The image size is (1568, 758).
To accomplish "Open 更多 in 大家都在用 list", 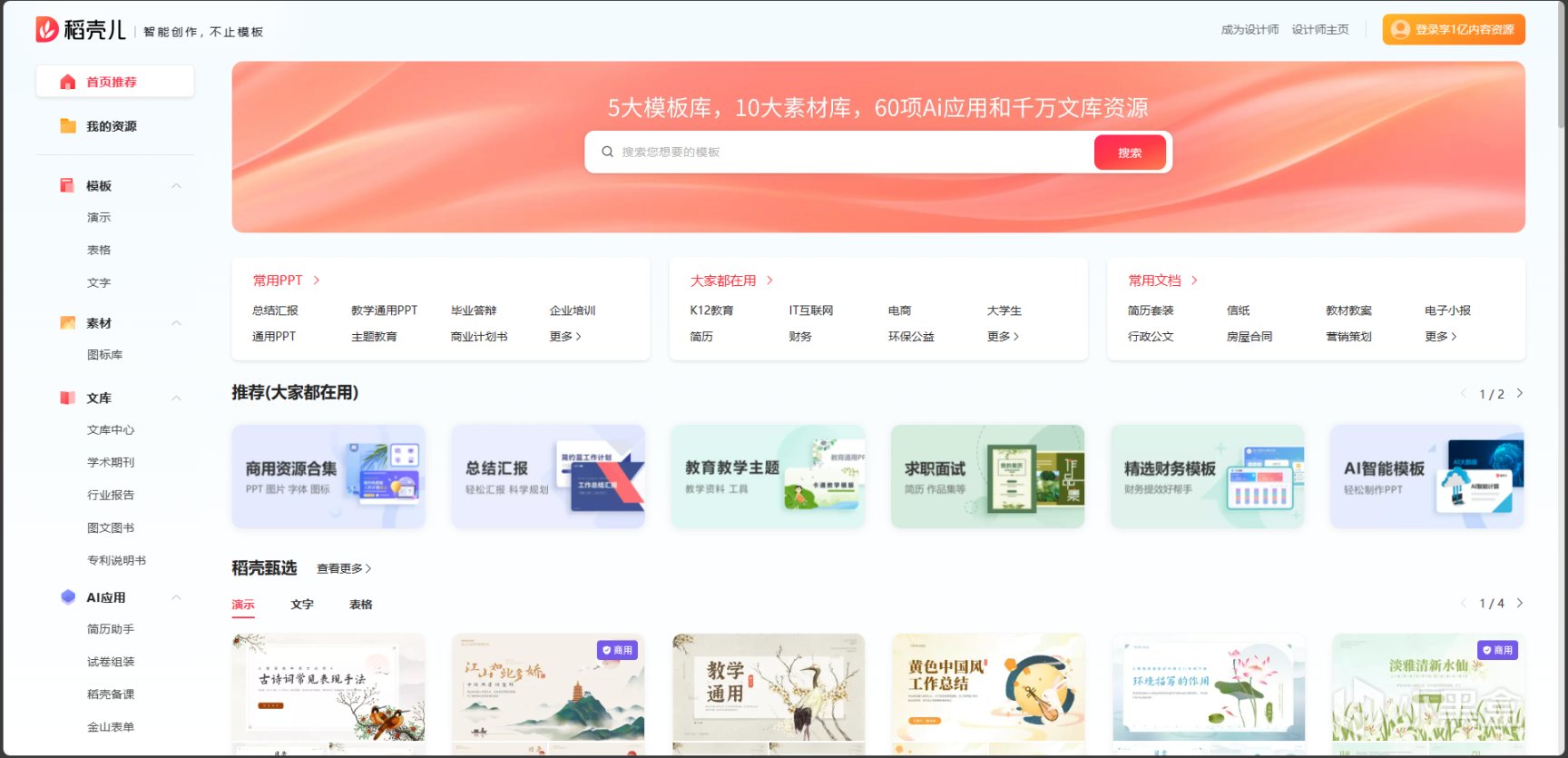I will (1003, 337).
